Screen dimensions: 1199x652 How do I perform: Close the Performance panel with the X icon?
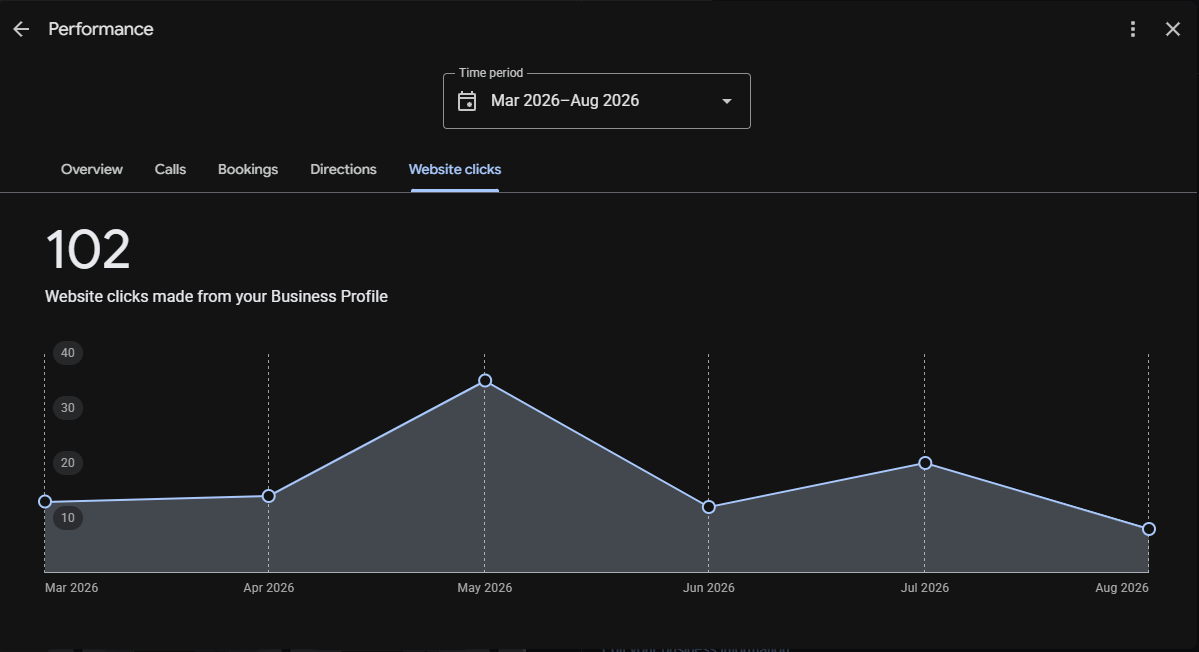coord(1172,29)
